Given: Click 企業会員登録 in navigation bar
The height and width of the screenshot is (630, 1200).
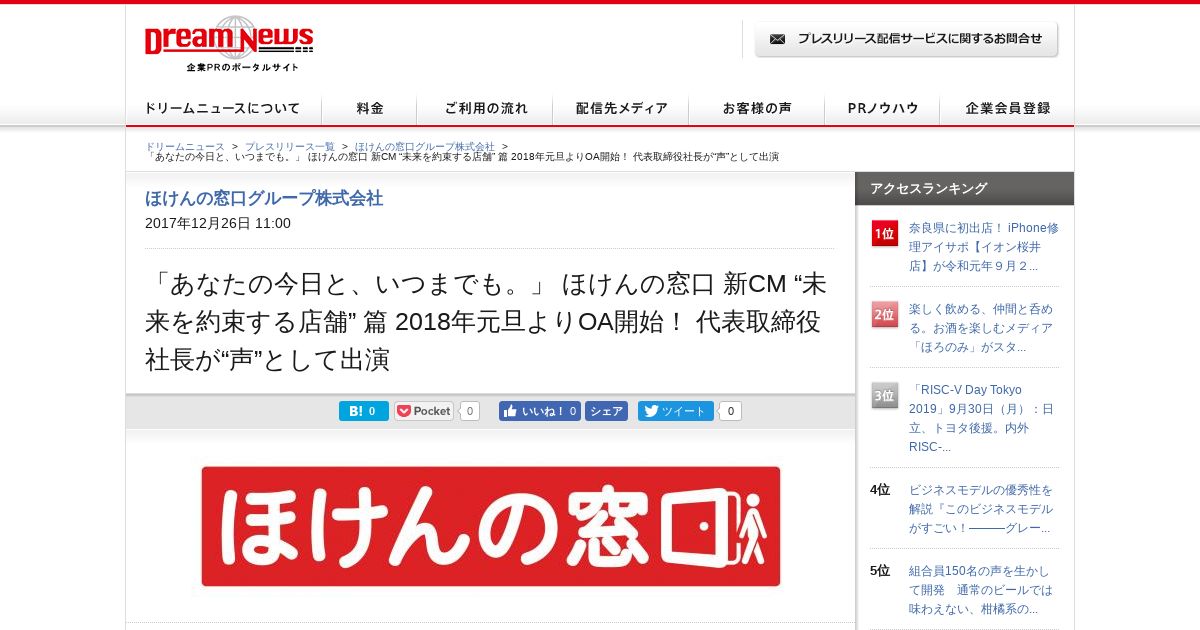Looking at the screenshot, I should coord(1008,109).
